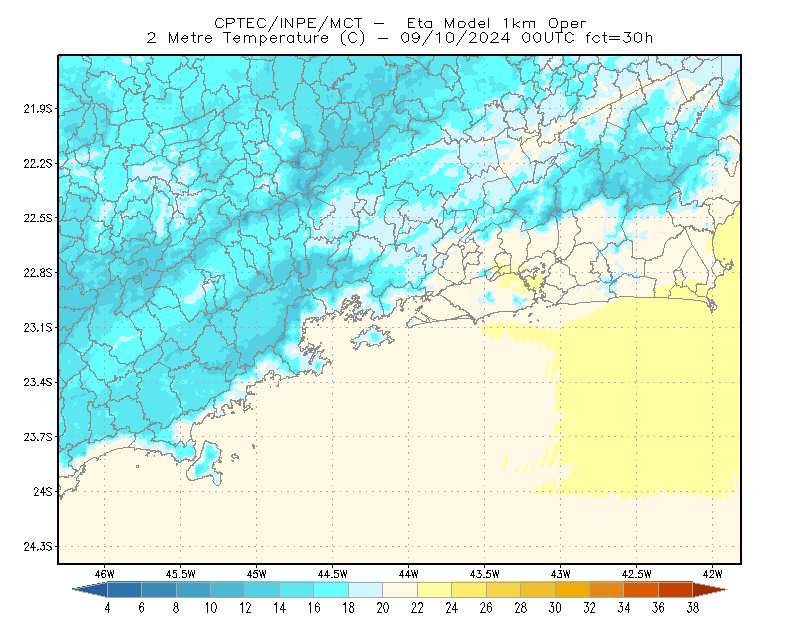
Task: Click the 43W longitude label
Action: pos(560,574)
